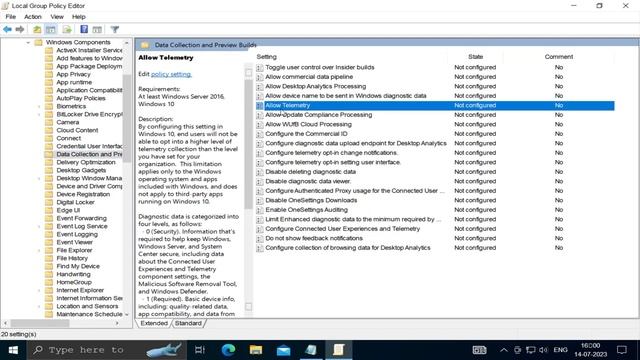
Task: Expand the Biometrics tree node
Action: pyautogui.click(x=39, y=107)
